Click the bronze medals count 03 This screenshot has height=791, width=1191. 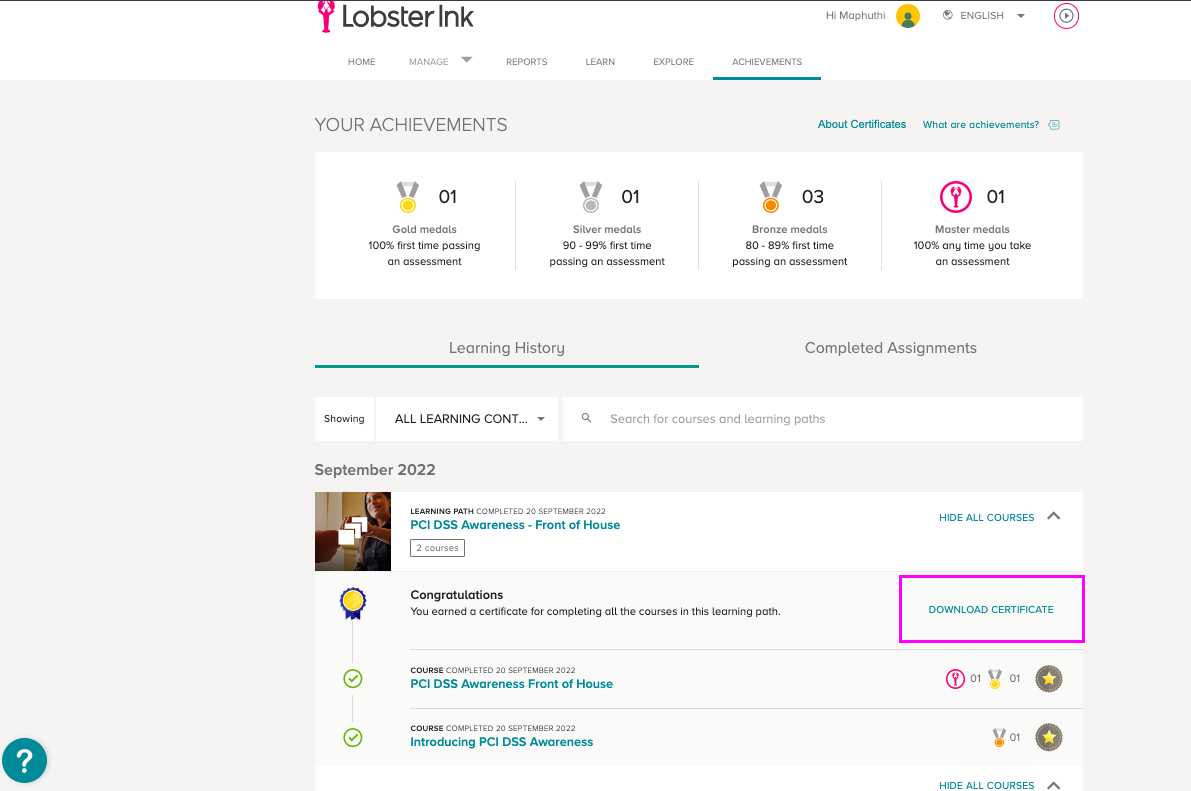click(x=813, y=197)
